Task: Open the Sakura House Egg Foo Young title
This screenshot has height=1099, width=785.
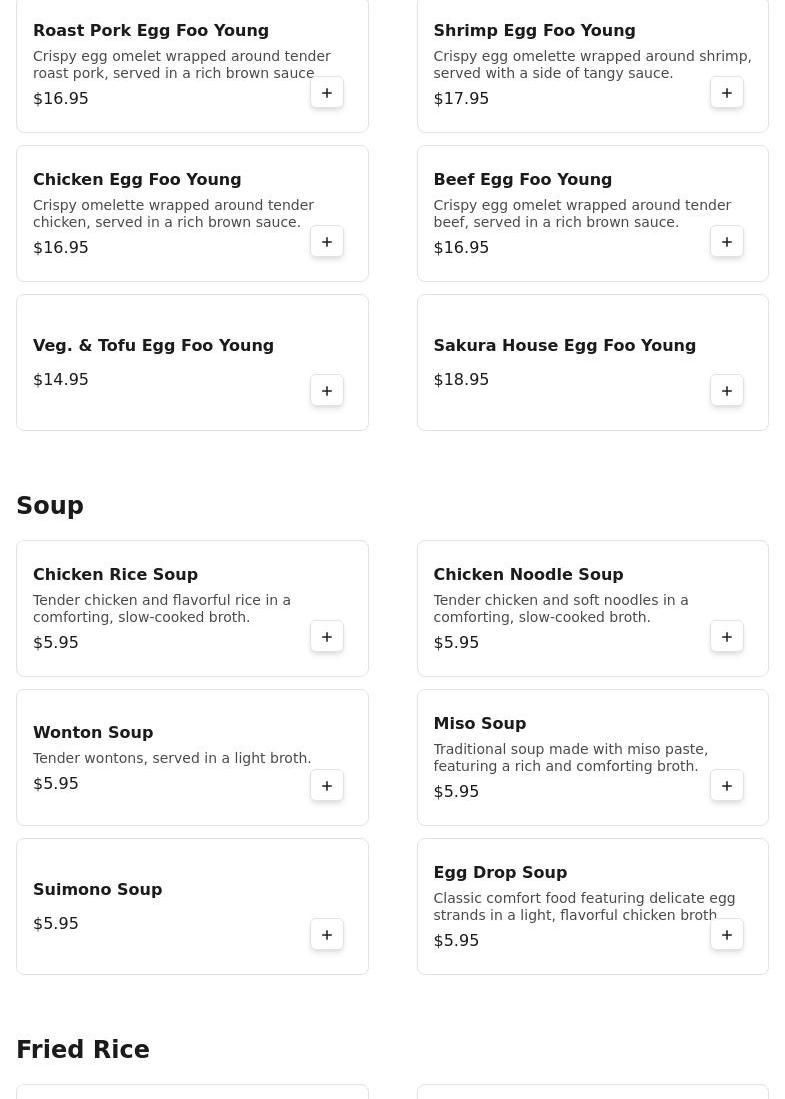Action: pyautogui.click(x=564, y=346)
